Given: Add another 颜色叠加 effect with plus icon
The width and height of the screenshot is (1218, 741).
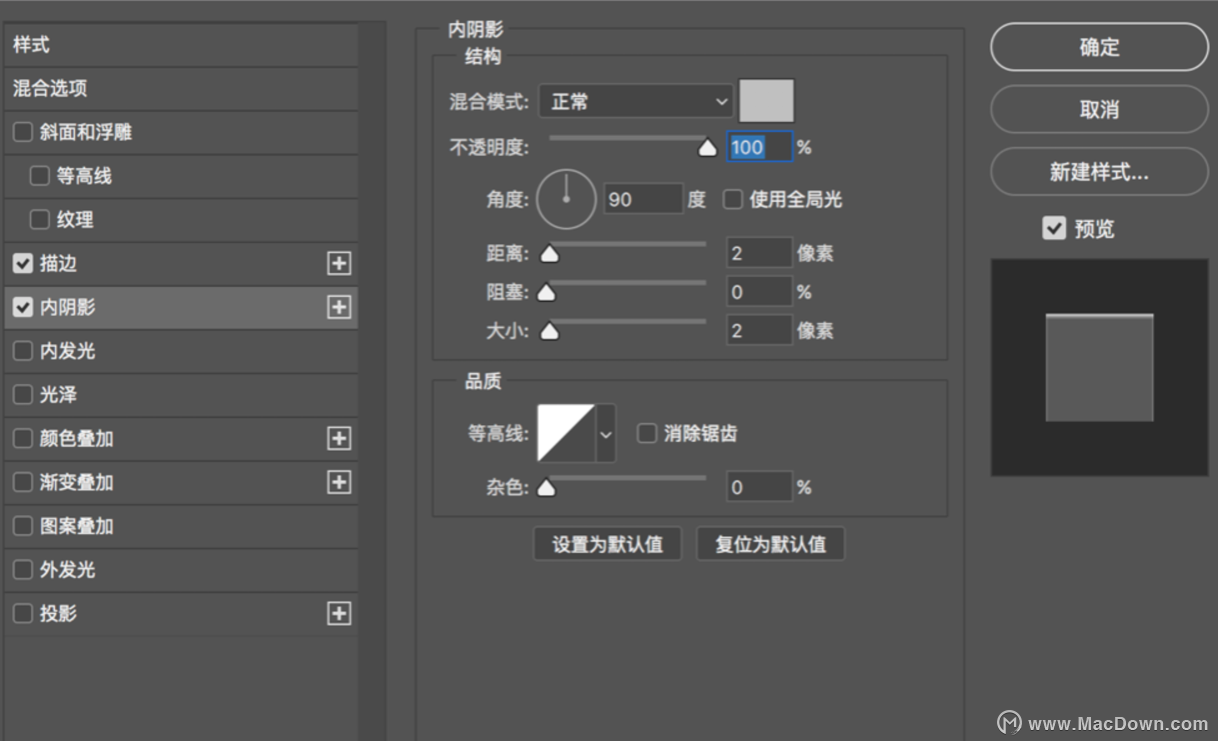Looking at the screenshot, I should (339, 438).
